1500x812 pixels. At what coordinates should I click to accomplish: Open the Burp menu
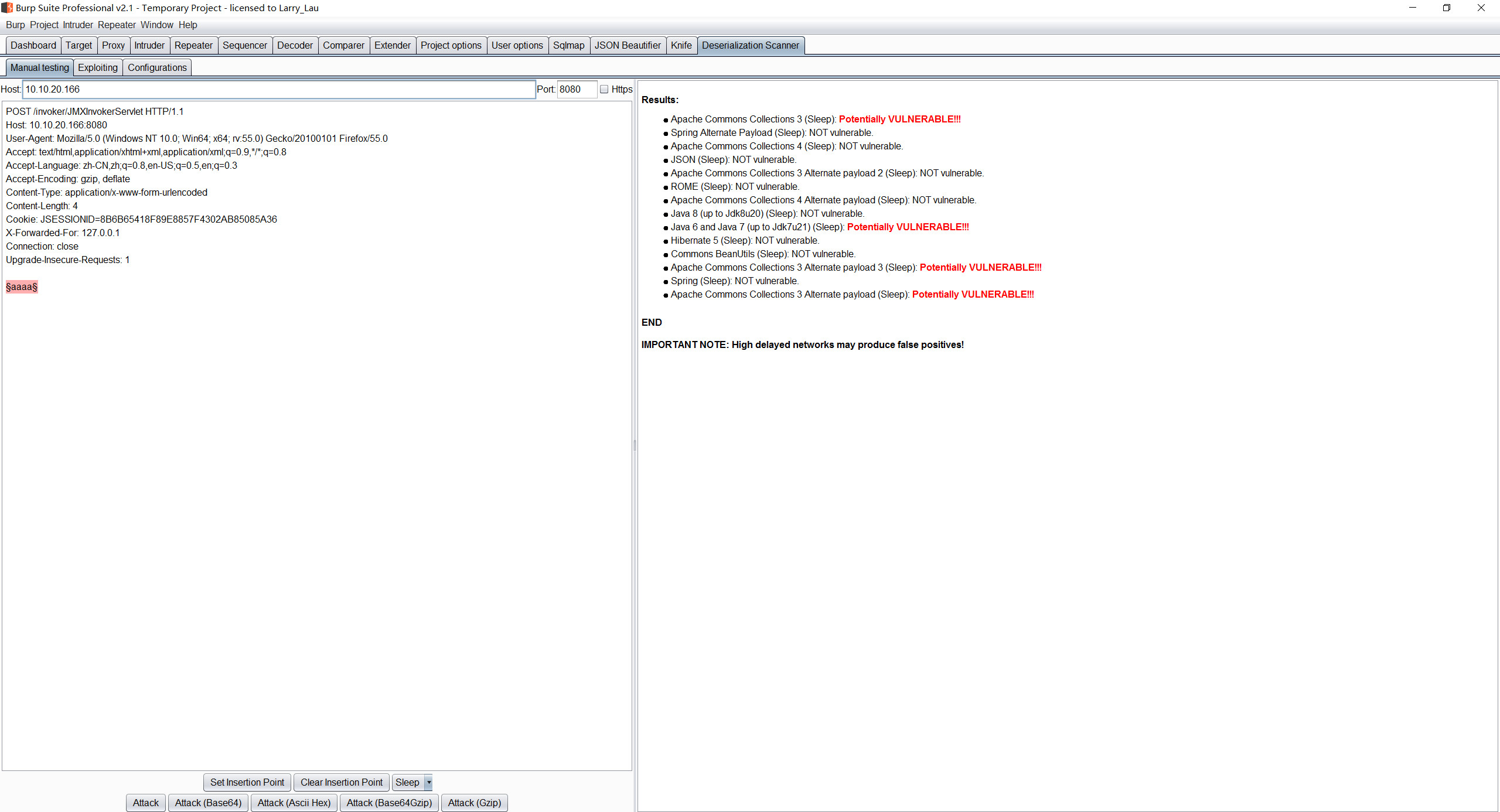coord(15,25)
